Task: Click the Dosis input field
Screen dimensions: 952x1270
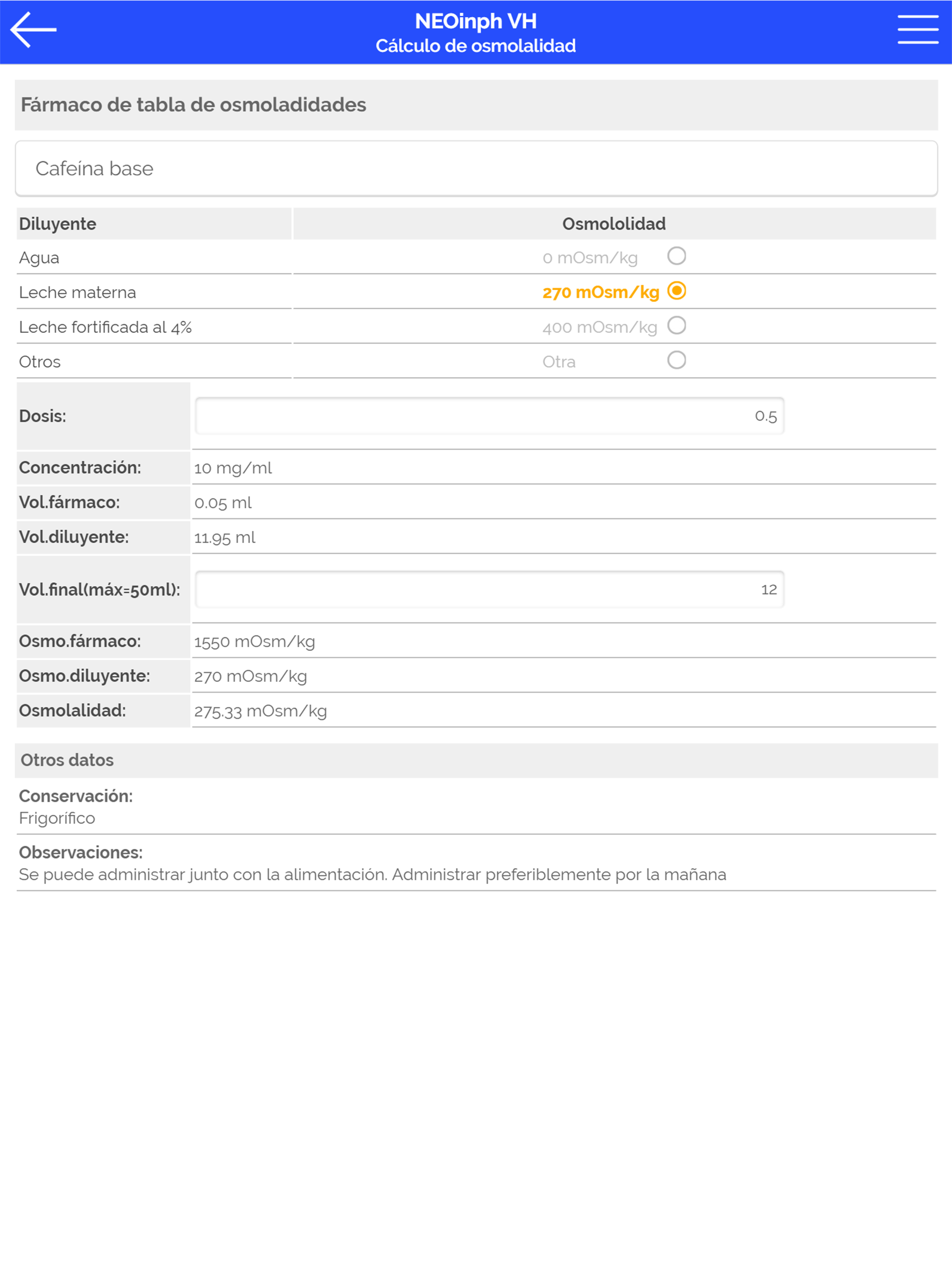Action: [489, 416]
